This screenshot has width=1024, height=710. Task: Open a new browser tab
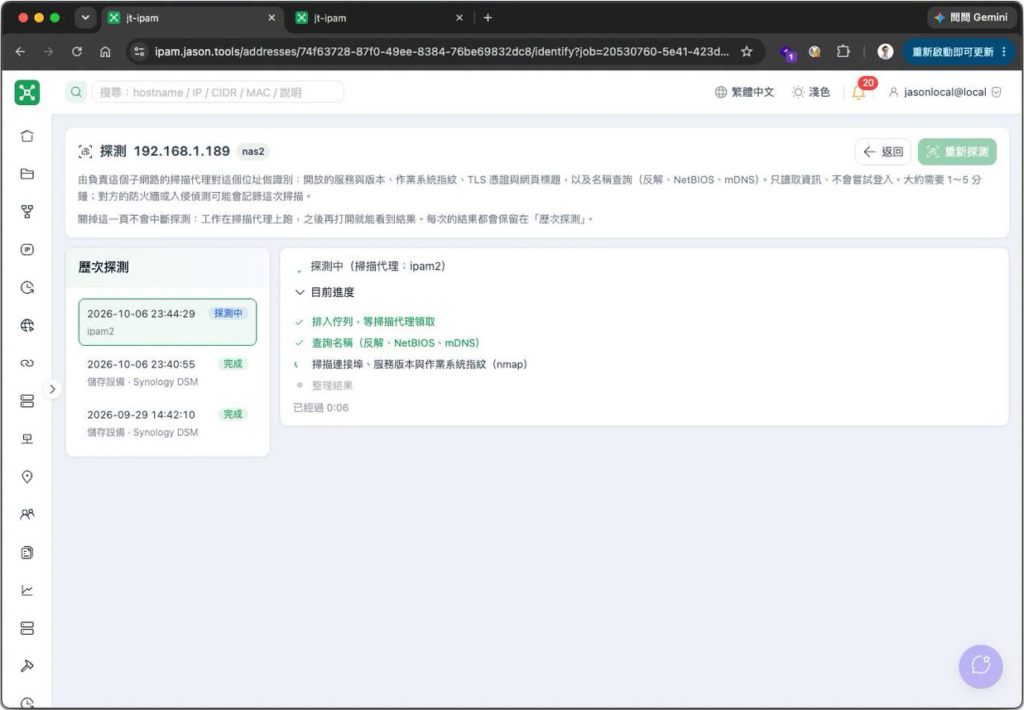[488, 18]
